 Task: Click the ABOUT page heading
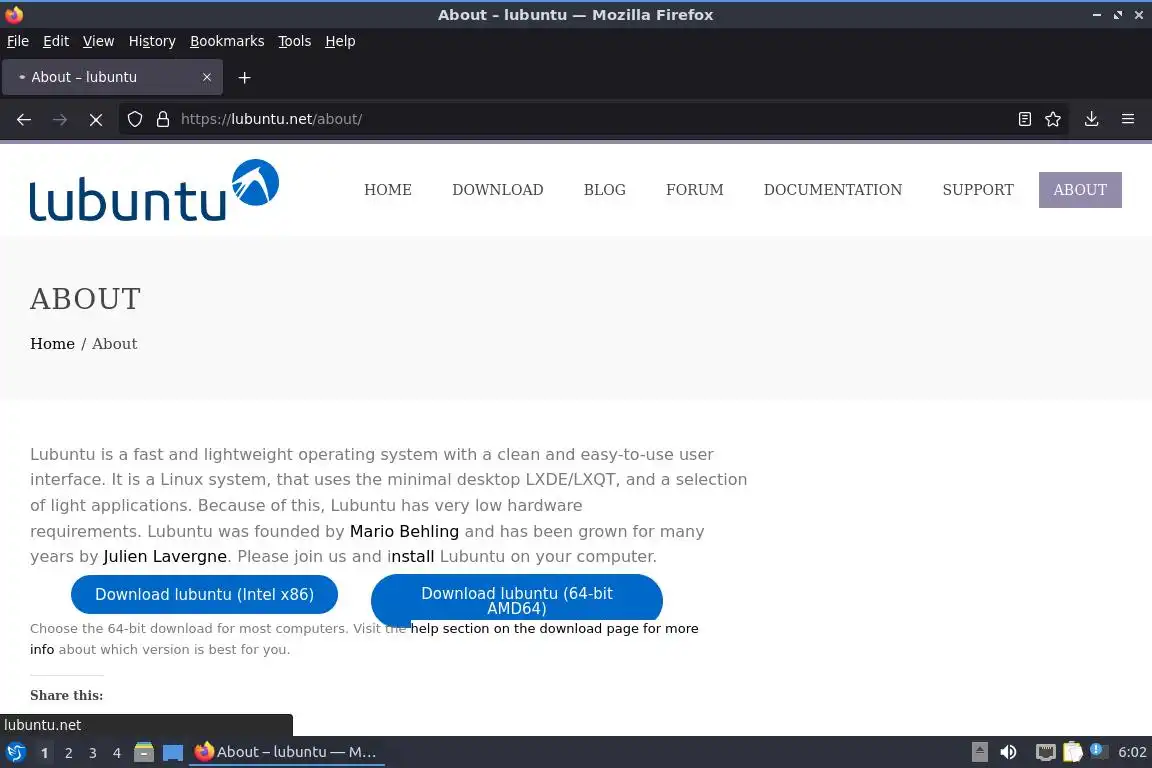85,299
